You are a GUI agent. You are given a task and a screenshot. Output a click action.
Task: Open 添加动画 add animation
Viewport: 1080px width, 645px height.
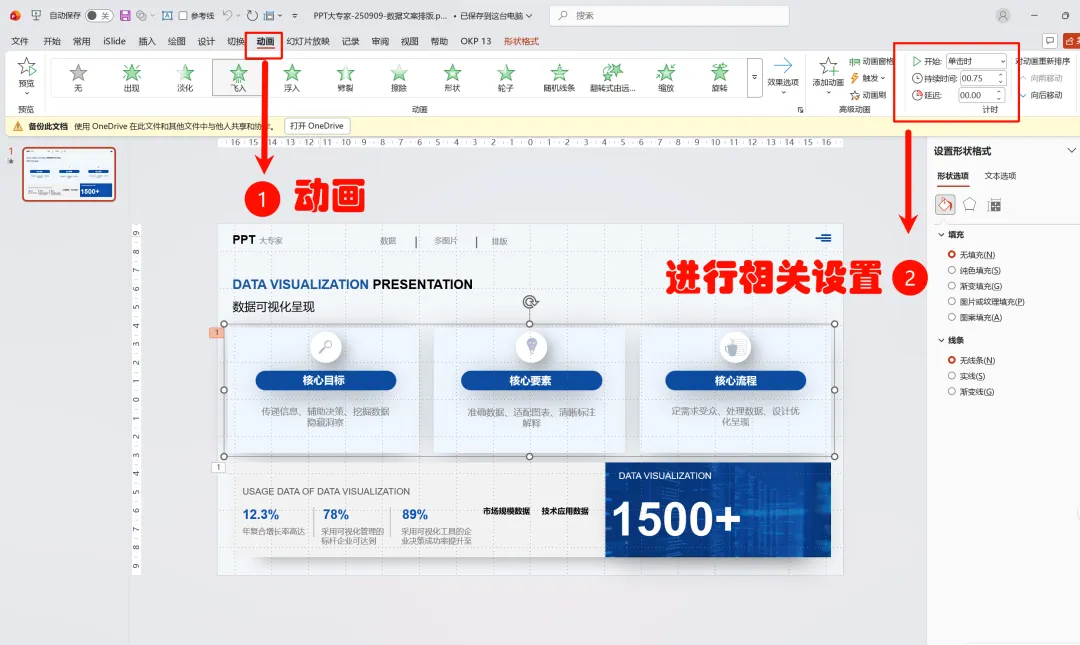tap(828, 76)
